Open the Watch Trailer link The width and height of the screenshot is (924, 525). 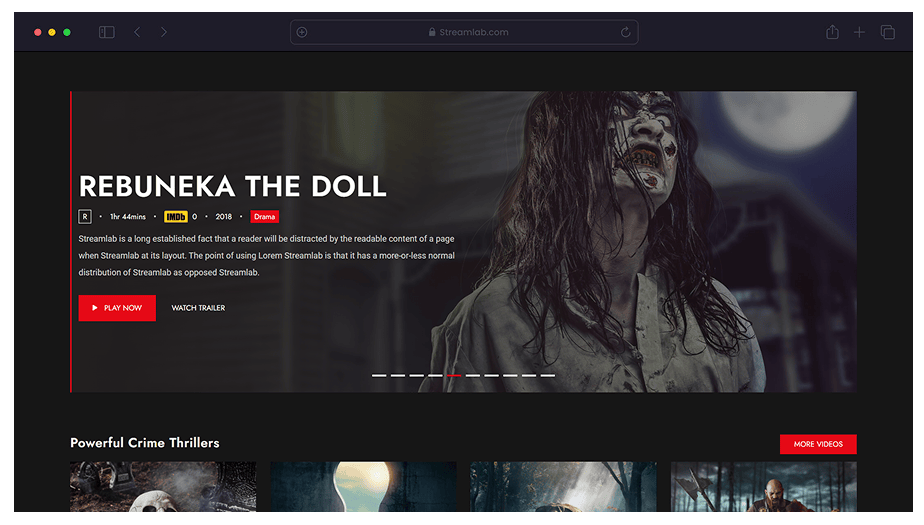[x=198, y=308]
